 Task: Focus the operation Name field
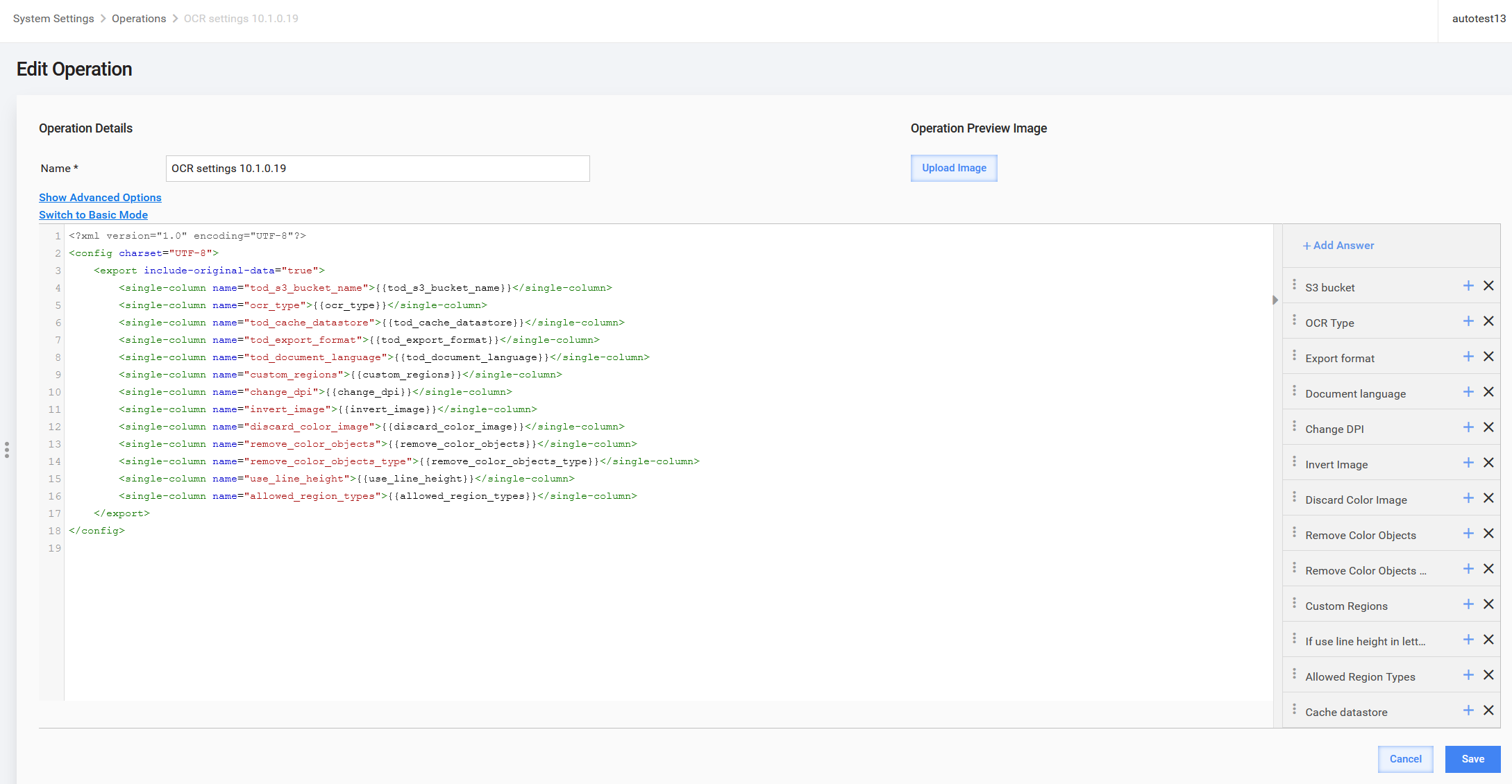pos(378,169)
